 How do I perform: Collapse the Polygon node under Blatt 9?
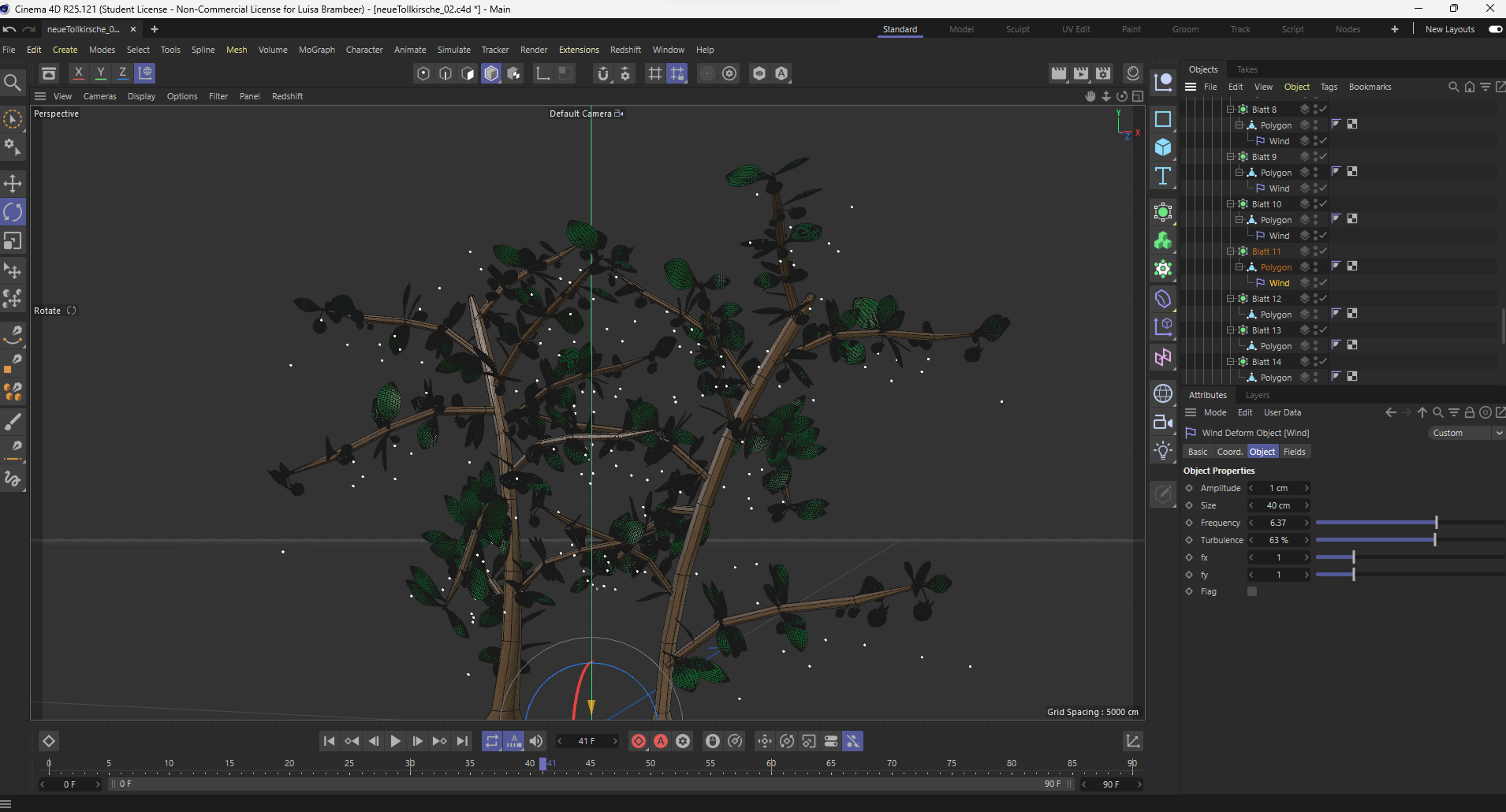[1239, 173]
